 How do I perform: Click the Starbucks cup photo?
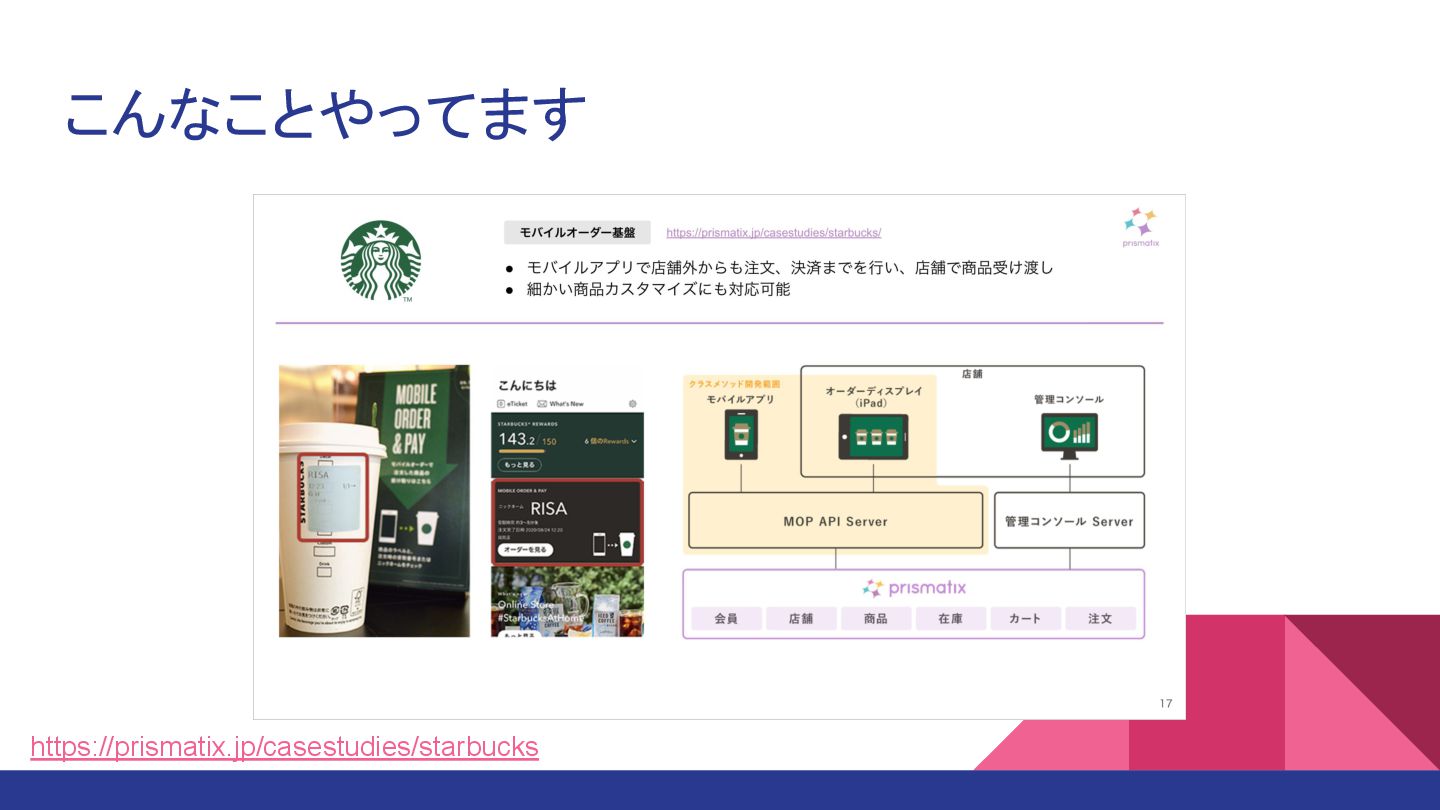[374, 501]
